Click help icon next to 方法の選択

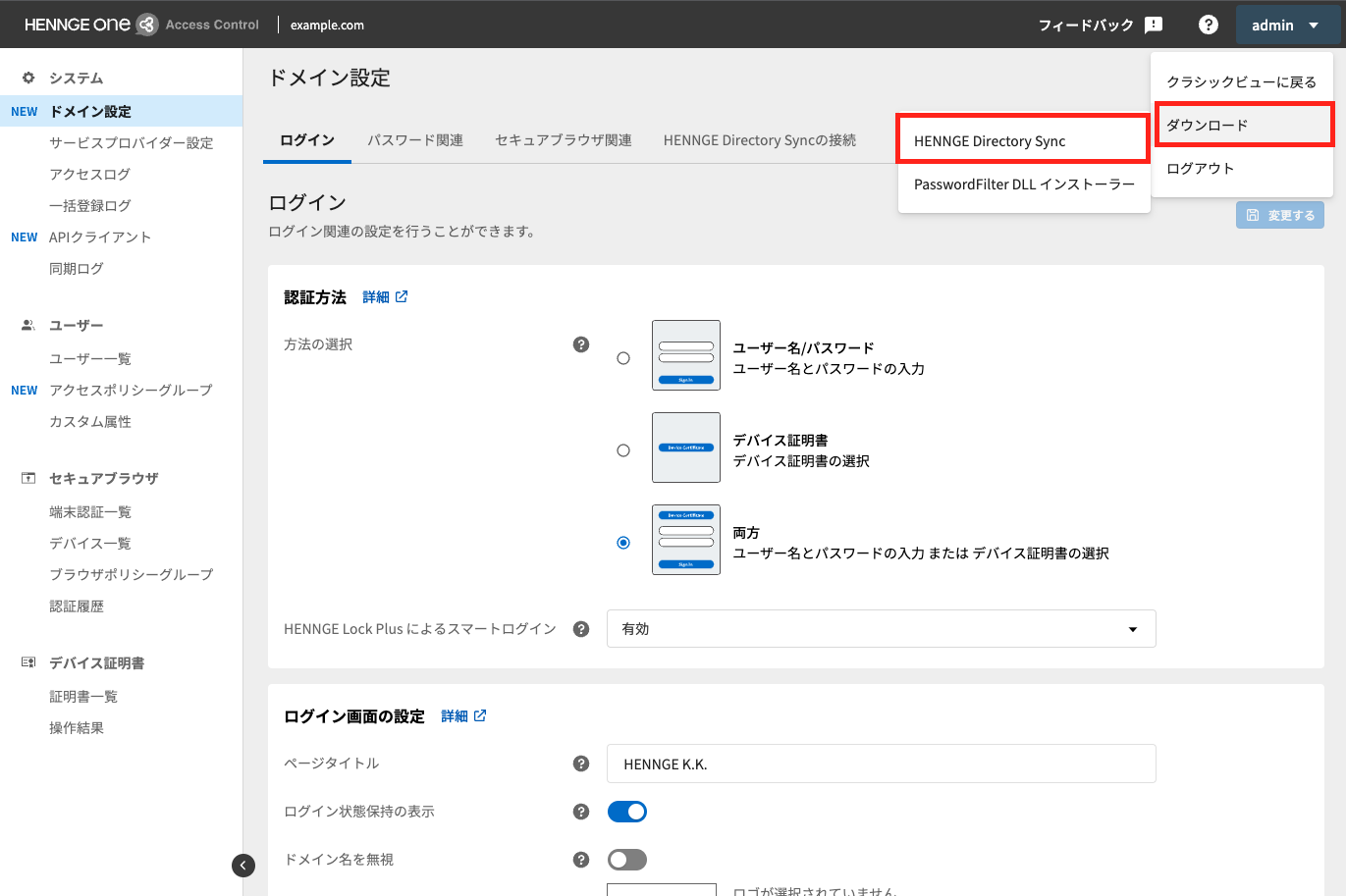point(581,344)
